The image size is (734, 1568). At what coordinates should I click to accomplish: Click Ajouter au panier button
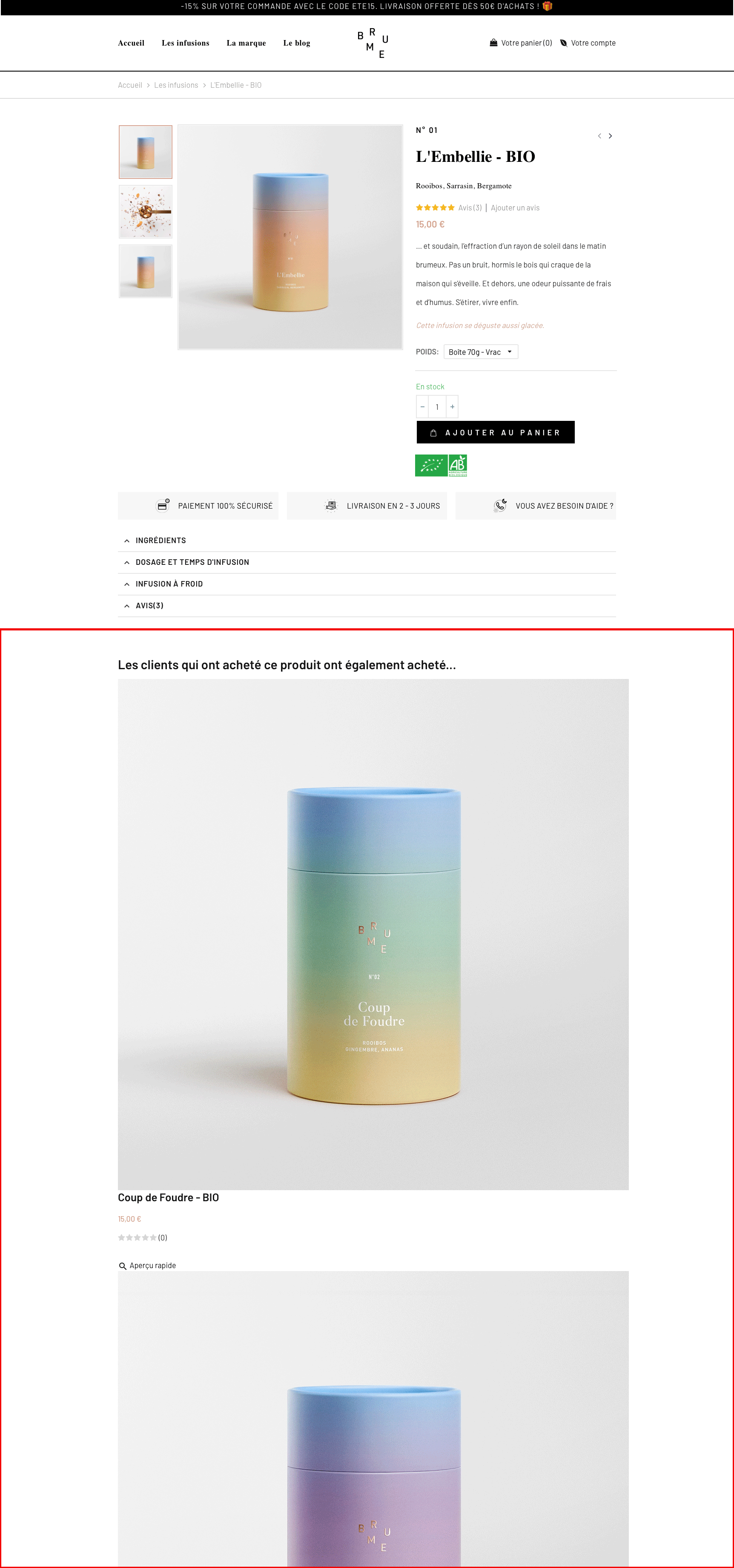pos(496,432)
